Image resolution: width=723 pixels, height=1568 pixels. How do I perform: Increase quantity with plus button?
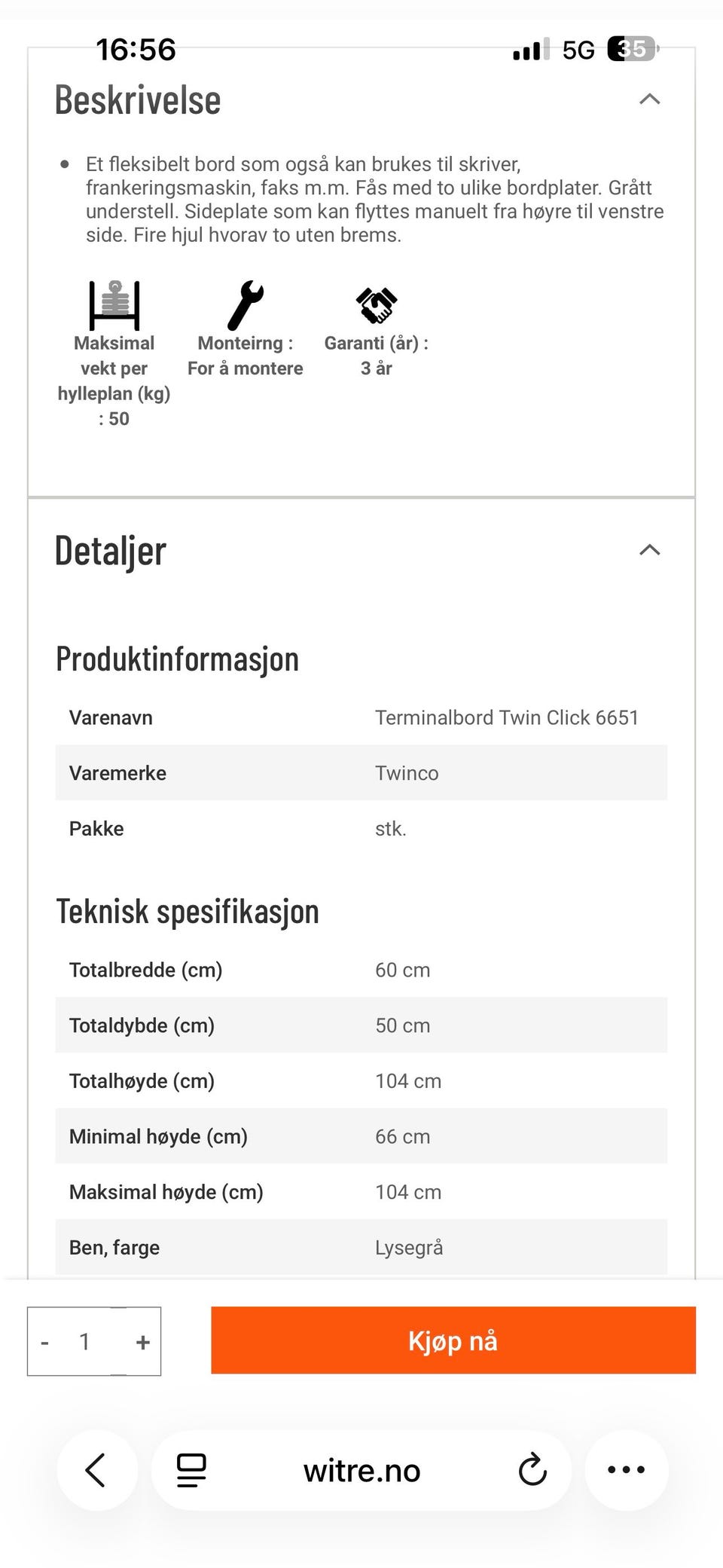click(143, 1342)
